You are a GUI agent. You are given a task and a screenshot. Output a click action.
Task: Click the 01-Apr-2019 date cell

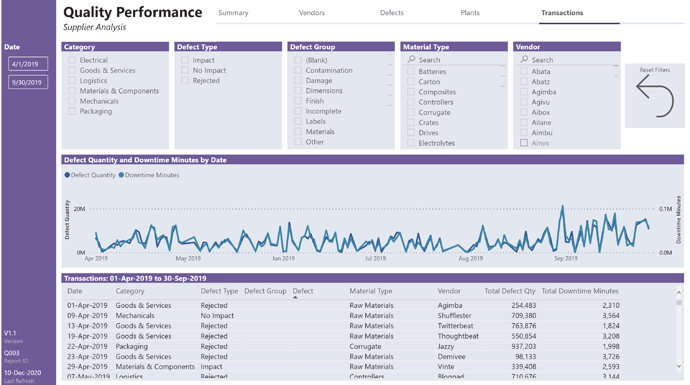(87, 305)
